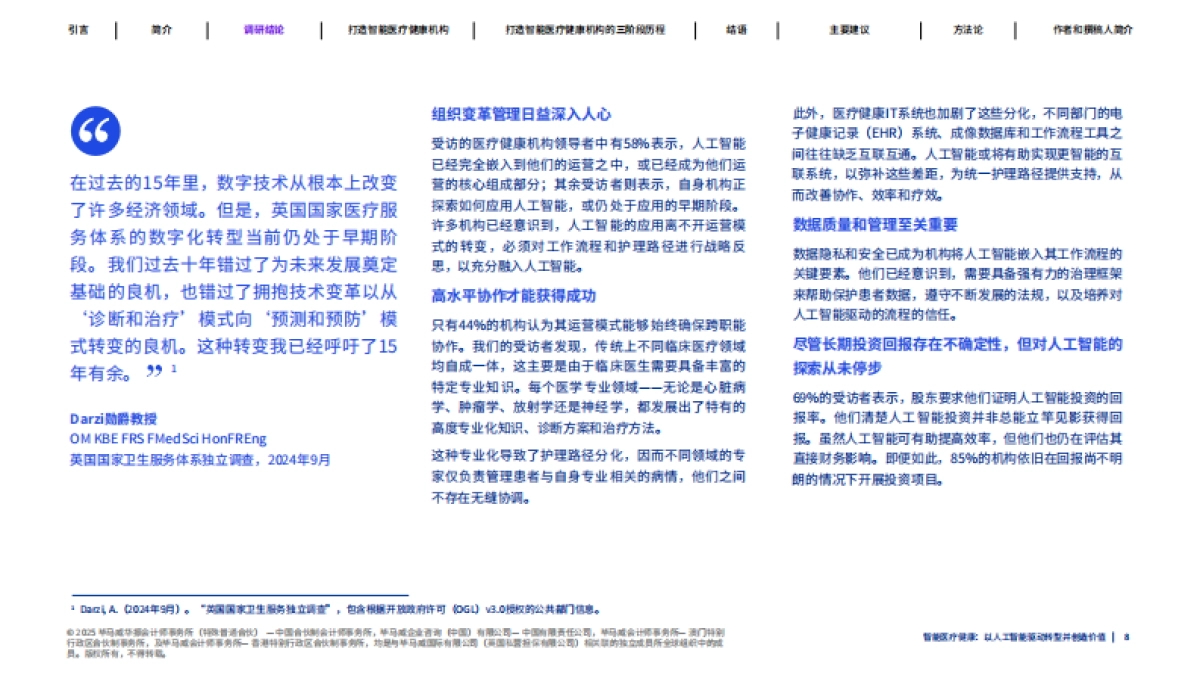Select the 方法论 navigation entry

[x=966, y=29]
